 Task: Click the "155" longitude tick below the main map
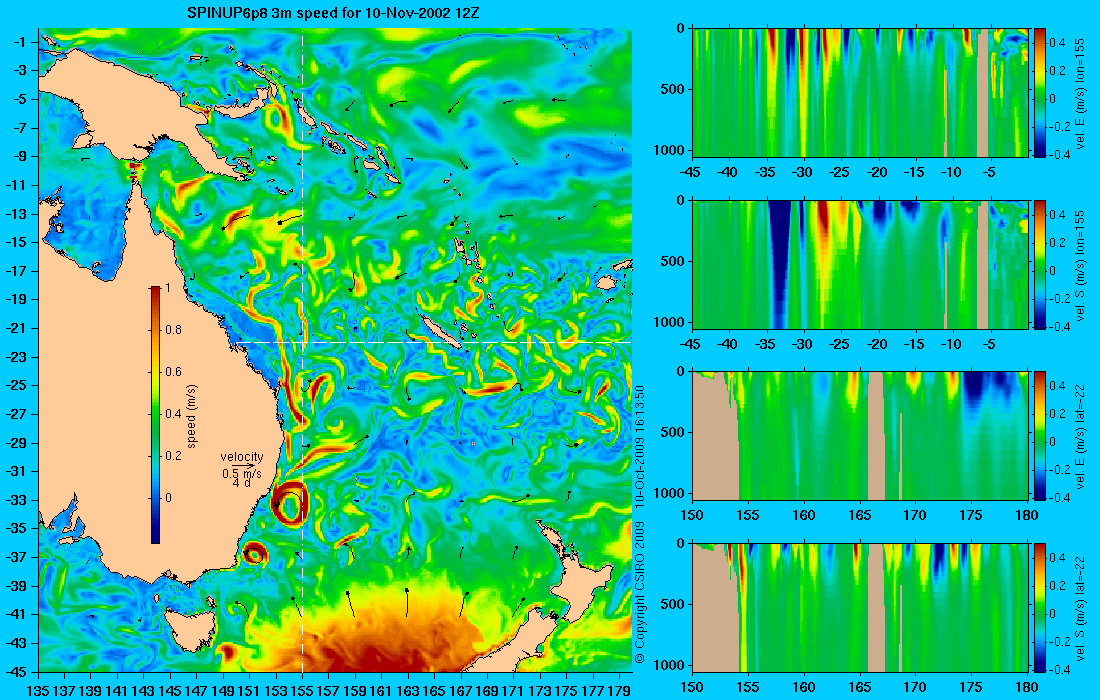302,690
